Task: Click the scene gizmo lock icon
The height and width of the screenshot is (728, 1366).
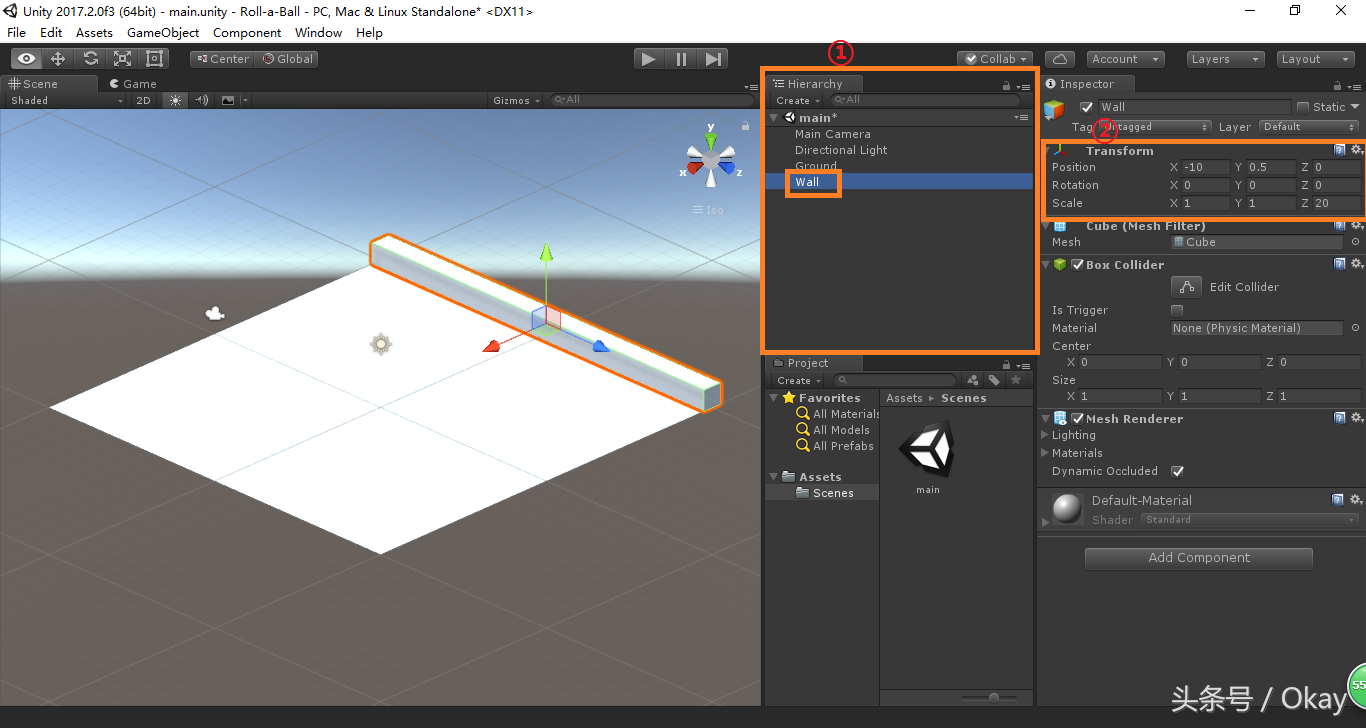Action: 745,126
